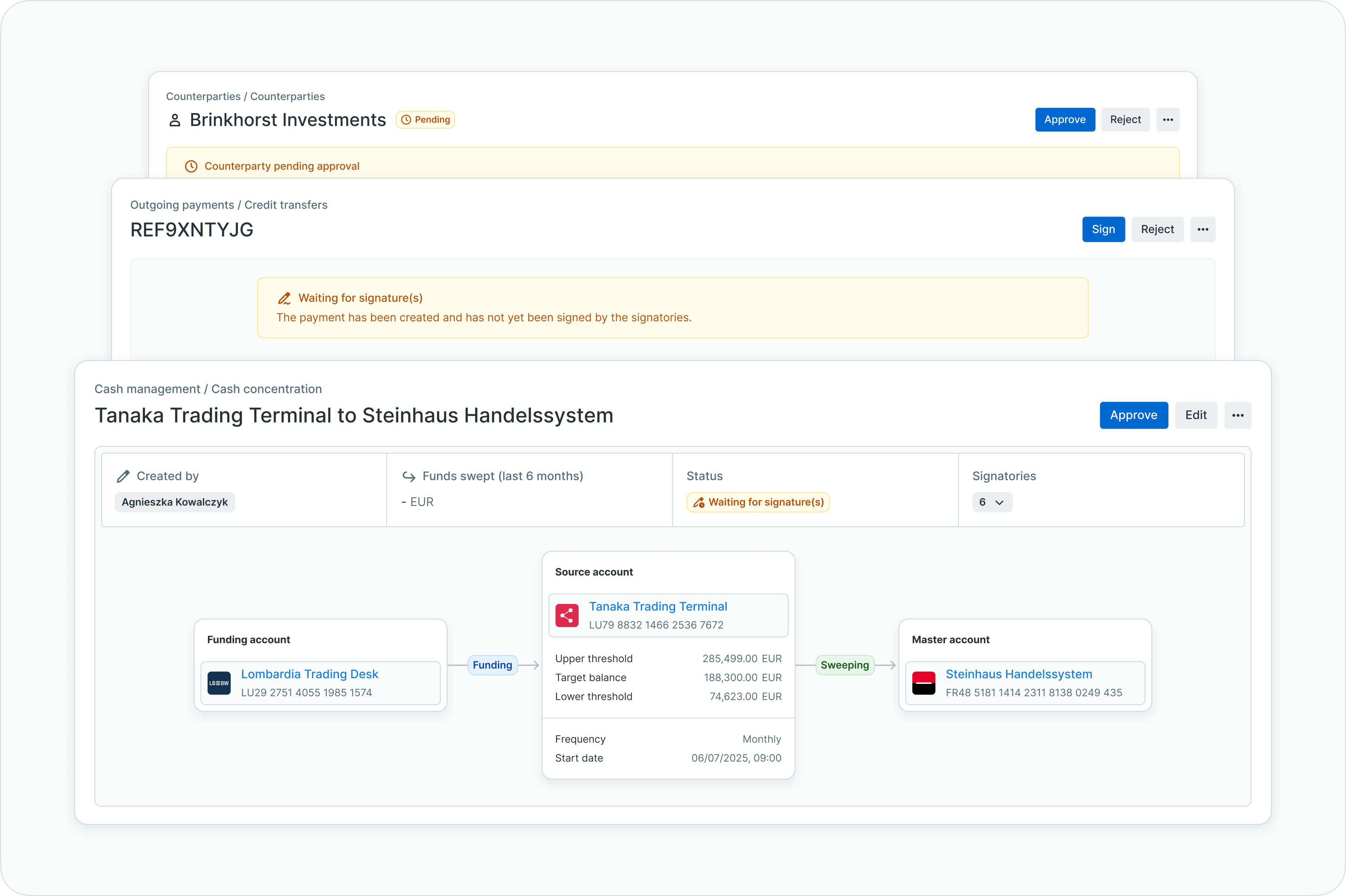The width and height of the screenshot is (1346, 896).
Task: Approve the cash concentration rule
Action: coord(1133,415)
